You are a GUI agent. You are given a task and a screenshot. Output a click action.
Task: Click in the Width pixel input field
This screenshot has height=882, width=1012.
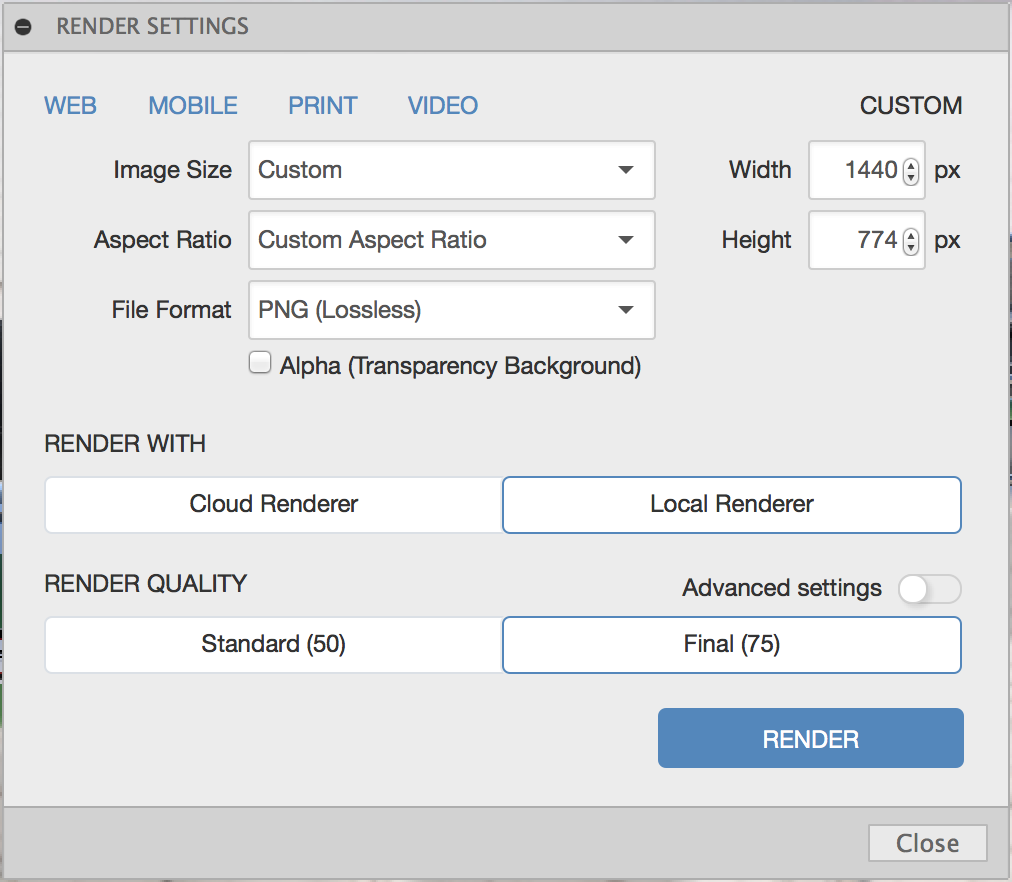coord(856,170)
